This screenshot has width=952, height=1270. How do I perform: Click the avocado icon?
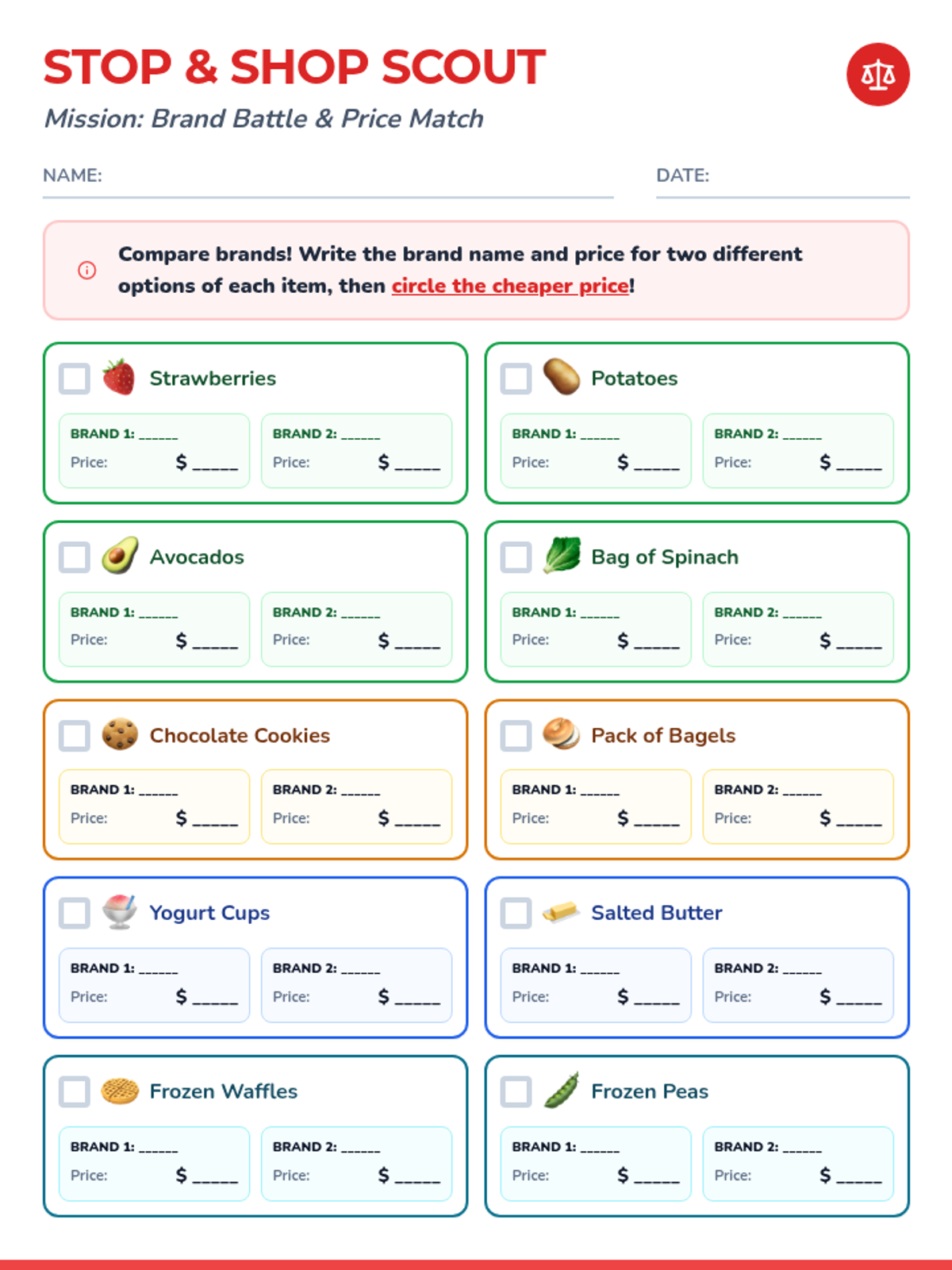click(x=119, y=556)
